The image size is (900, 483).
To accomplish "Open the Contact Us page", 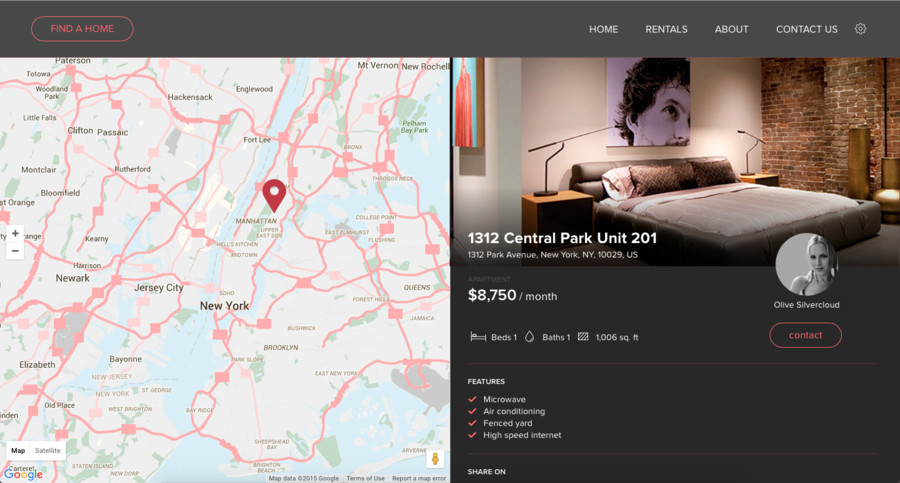I will coord(806,29).
